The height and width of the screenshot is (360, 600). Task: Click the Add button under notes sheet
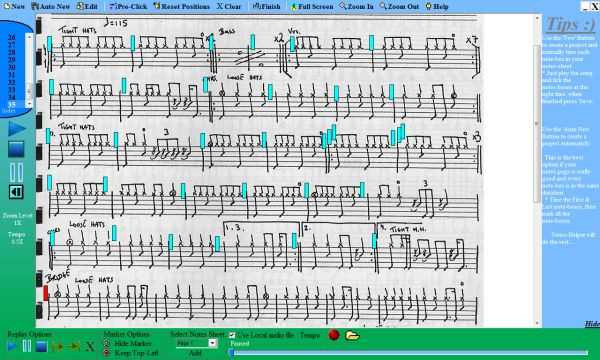pos(195,353)
